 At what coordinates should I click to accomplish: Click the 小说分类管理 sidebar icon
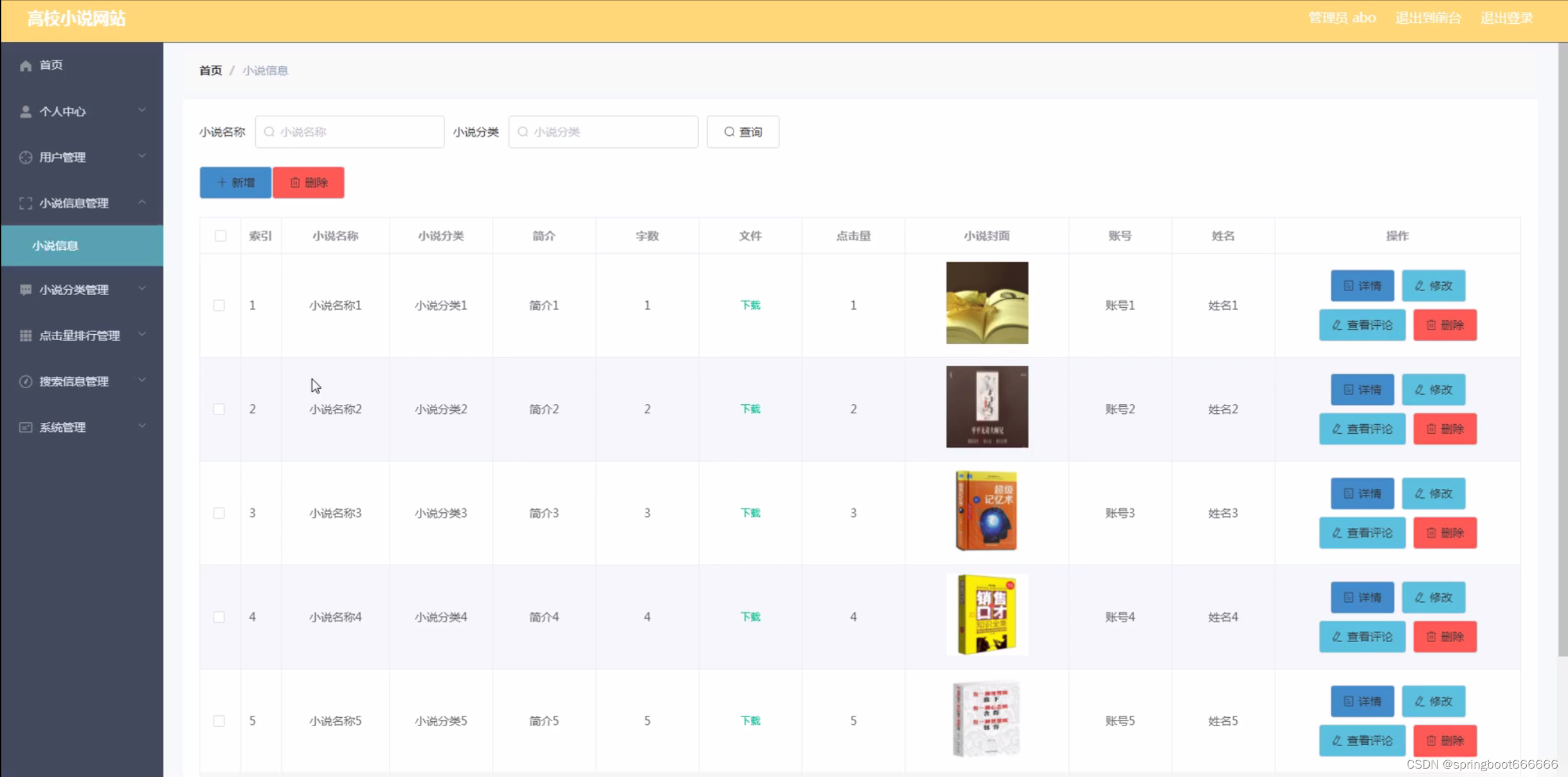click(x=26, y=290)
